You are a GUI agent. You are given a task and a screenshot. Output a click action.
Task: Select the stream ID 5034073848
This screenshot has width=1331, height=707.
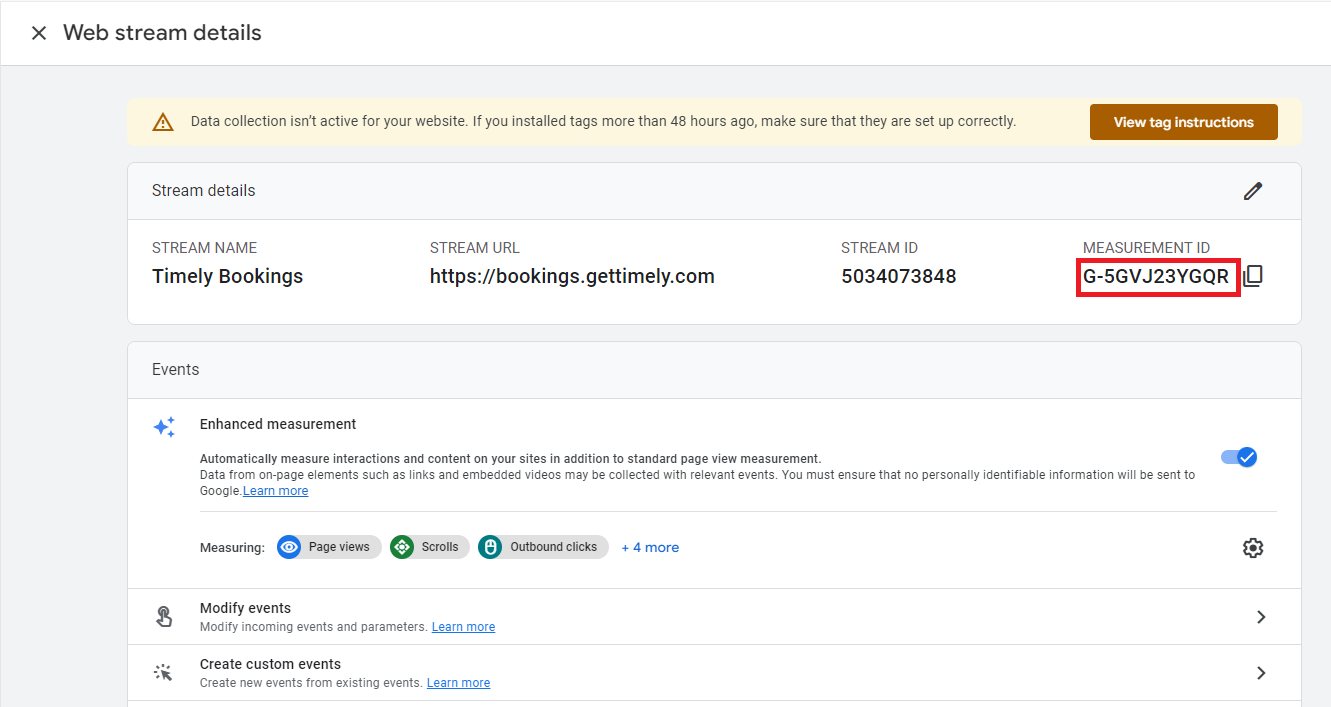click(x=898, y=277)
